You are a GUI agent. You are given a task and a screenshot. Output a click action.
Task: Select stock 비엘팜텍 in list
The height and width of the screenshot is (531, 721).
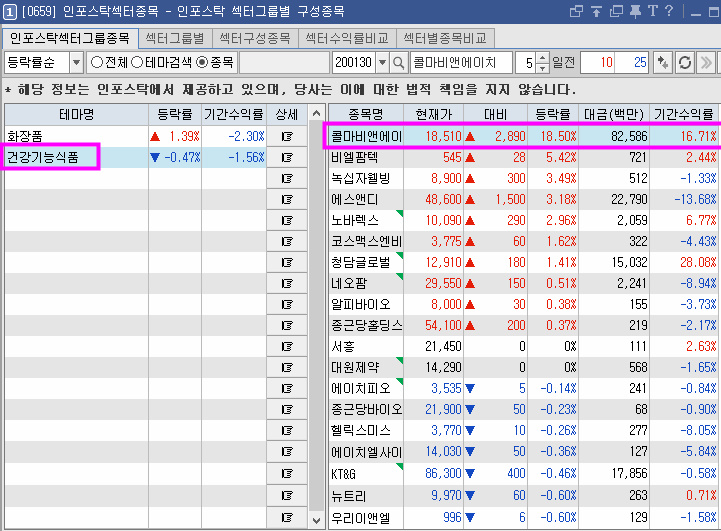click(x=523, y=158)
